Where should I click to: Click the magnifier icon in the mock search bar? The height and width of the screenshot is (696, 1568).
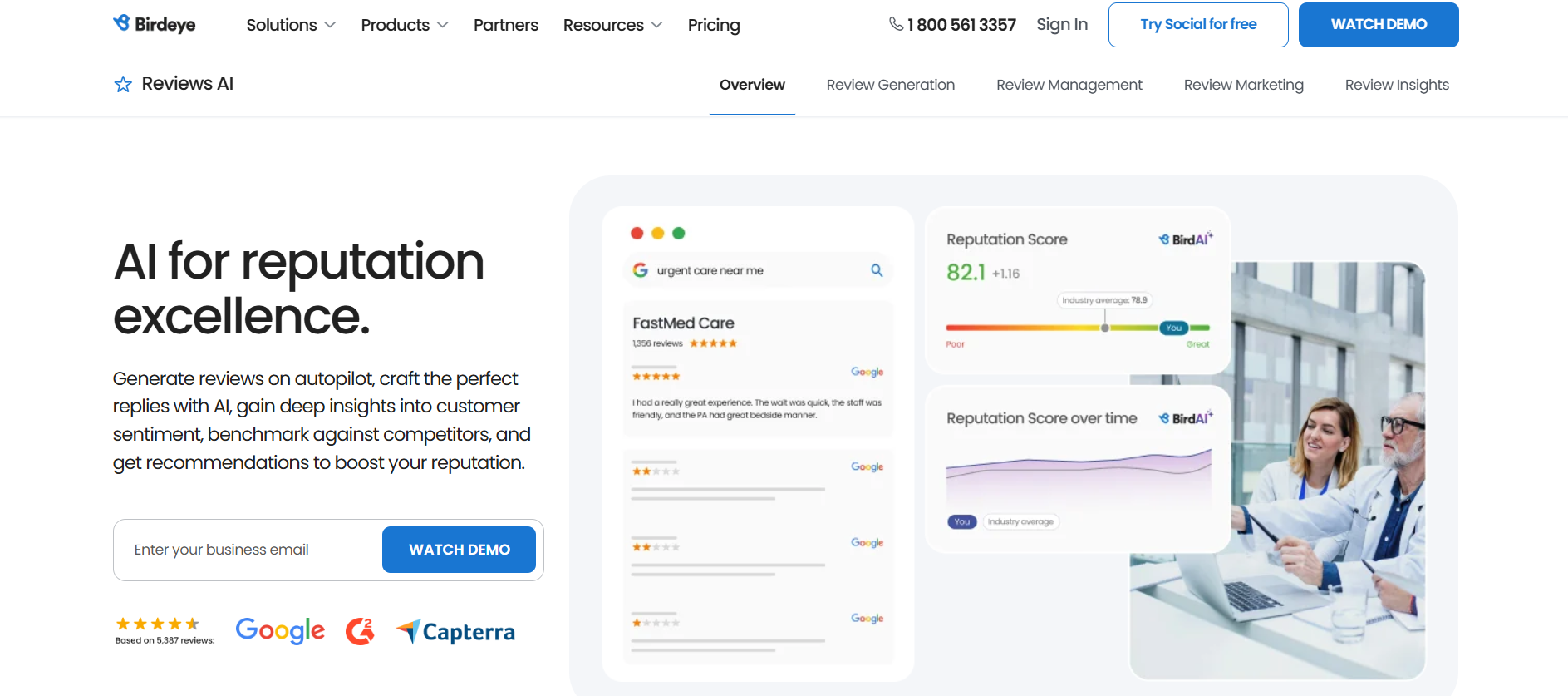[x=877, y=270]
